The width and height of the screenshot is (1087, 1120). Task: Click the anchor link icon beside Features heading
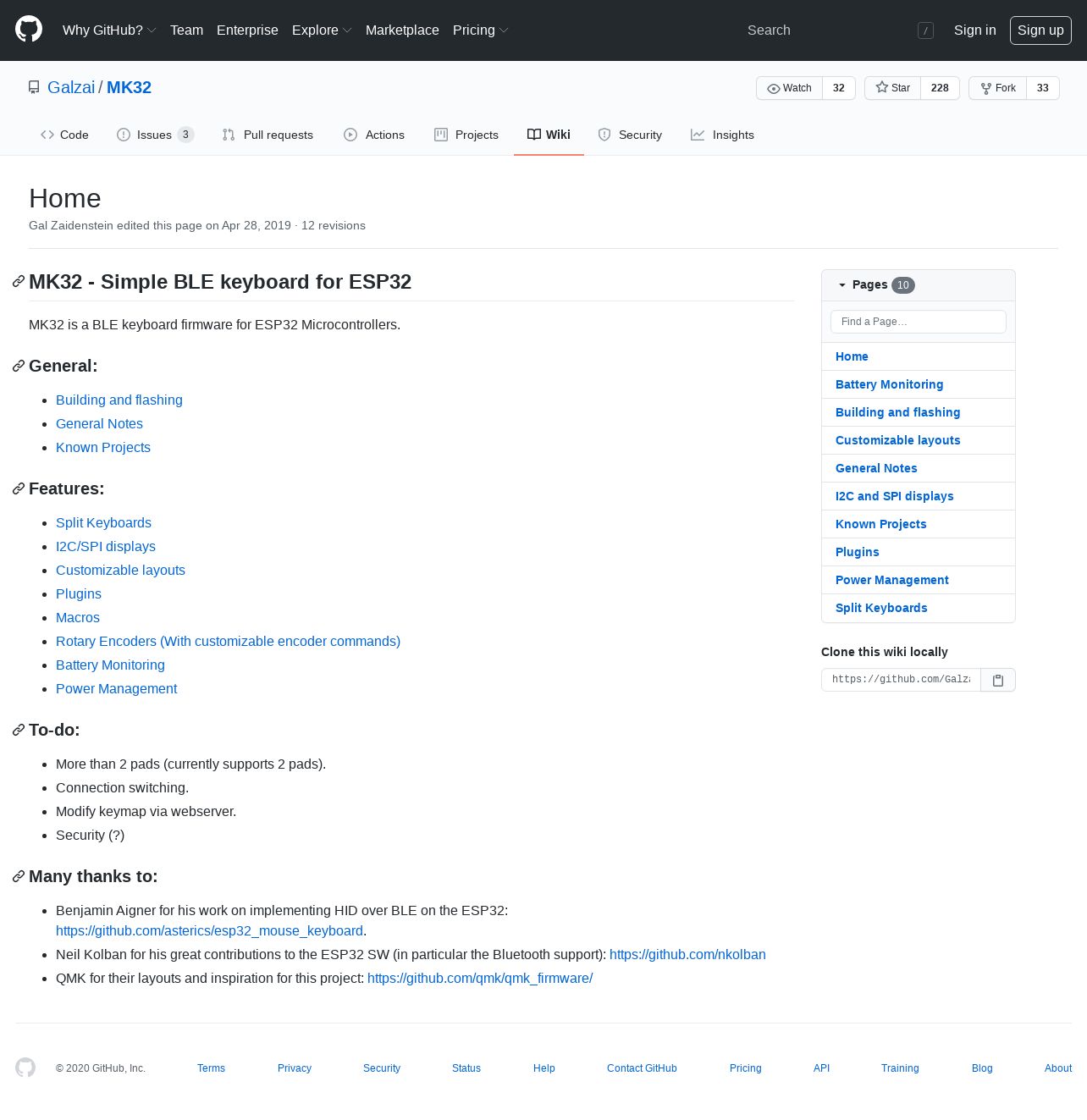click(19, 488)
